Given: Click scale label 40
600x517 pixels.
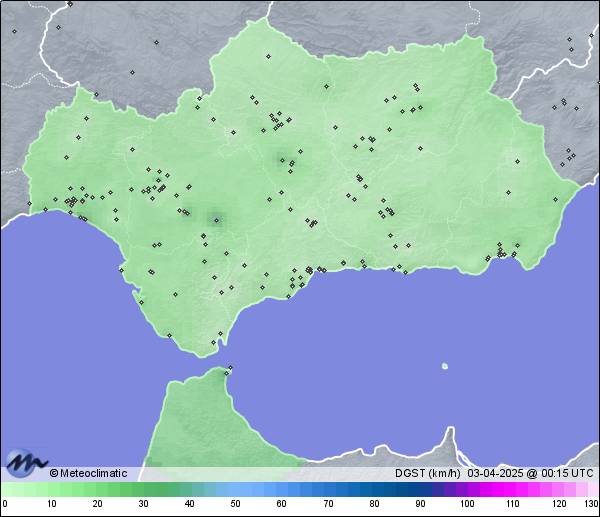Looking at the screenshot, I should tap(189, 504).
